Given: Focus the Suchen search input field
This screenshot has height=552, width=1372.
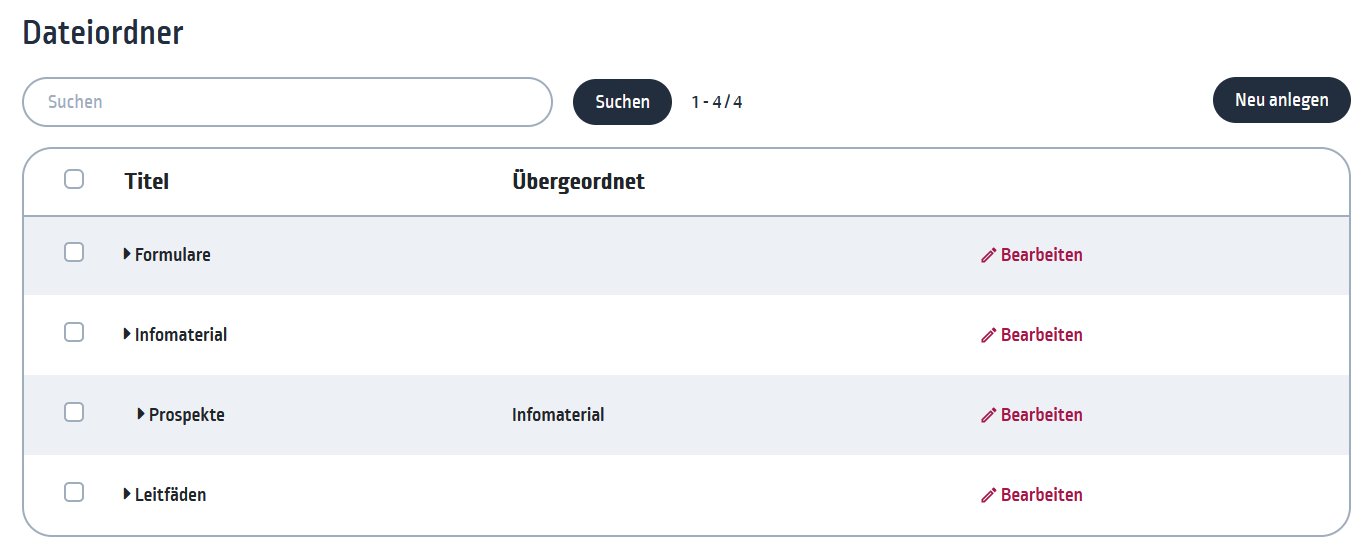Looking at the screenshot, I should tap(287, 102).
